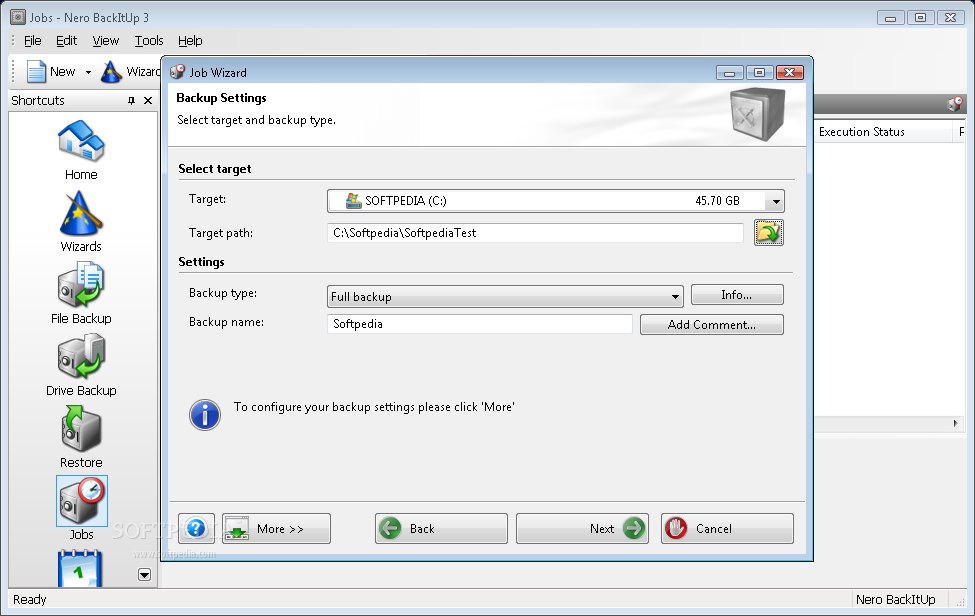This screenshot has height=616, width=975.
Task: Open the calendar shortcut below Jobs
Action: point(80,568)
